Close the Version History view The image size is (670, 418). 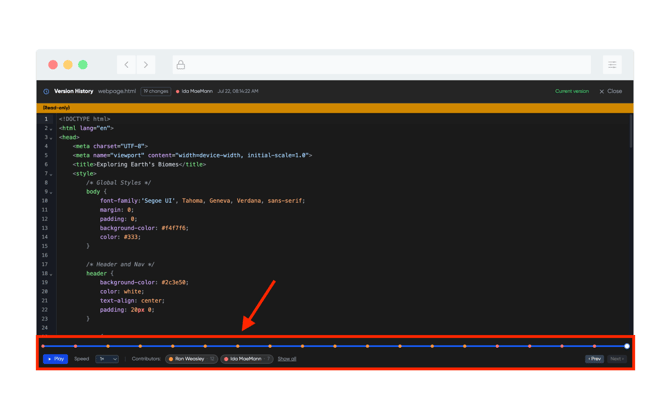click(611, 91)
